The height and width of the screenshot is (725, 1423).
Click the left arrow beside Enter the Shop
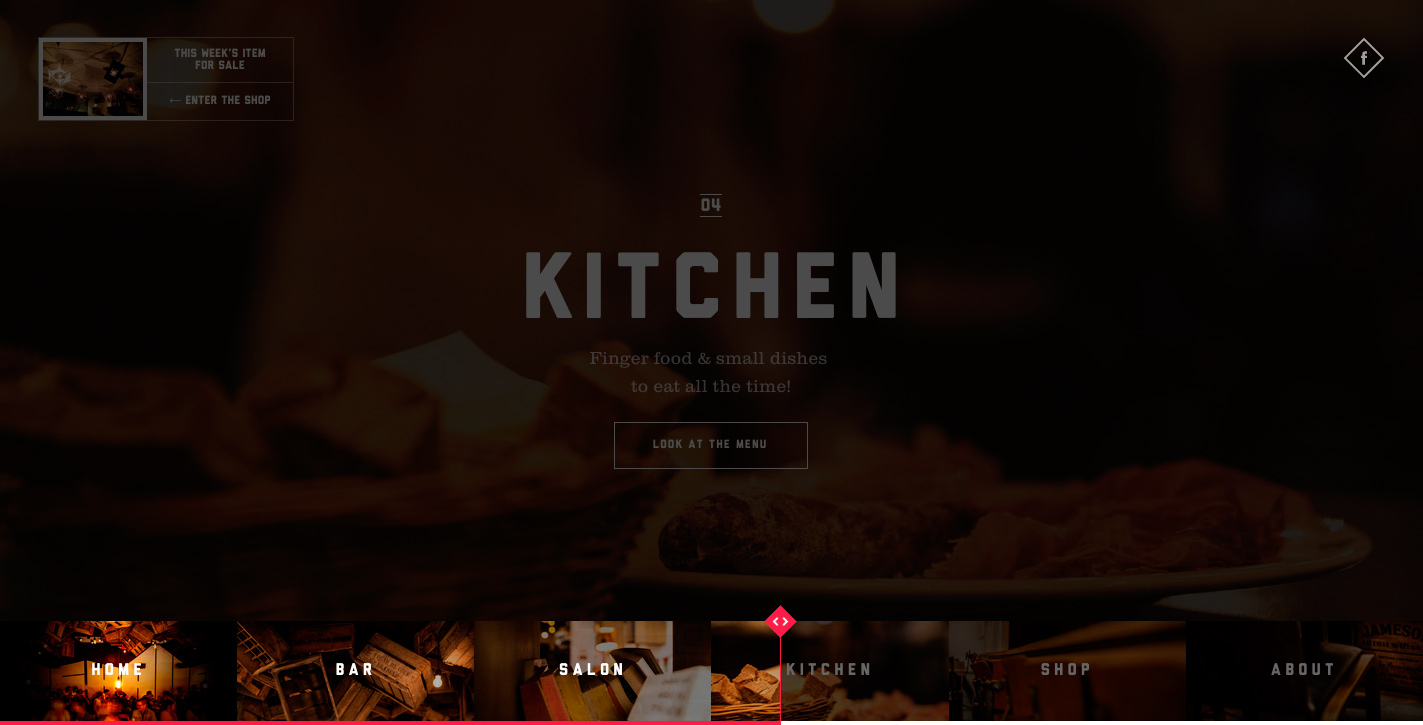coord(175,101)
